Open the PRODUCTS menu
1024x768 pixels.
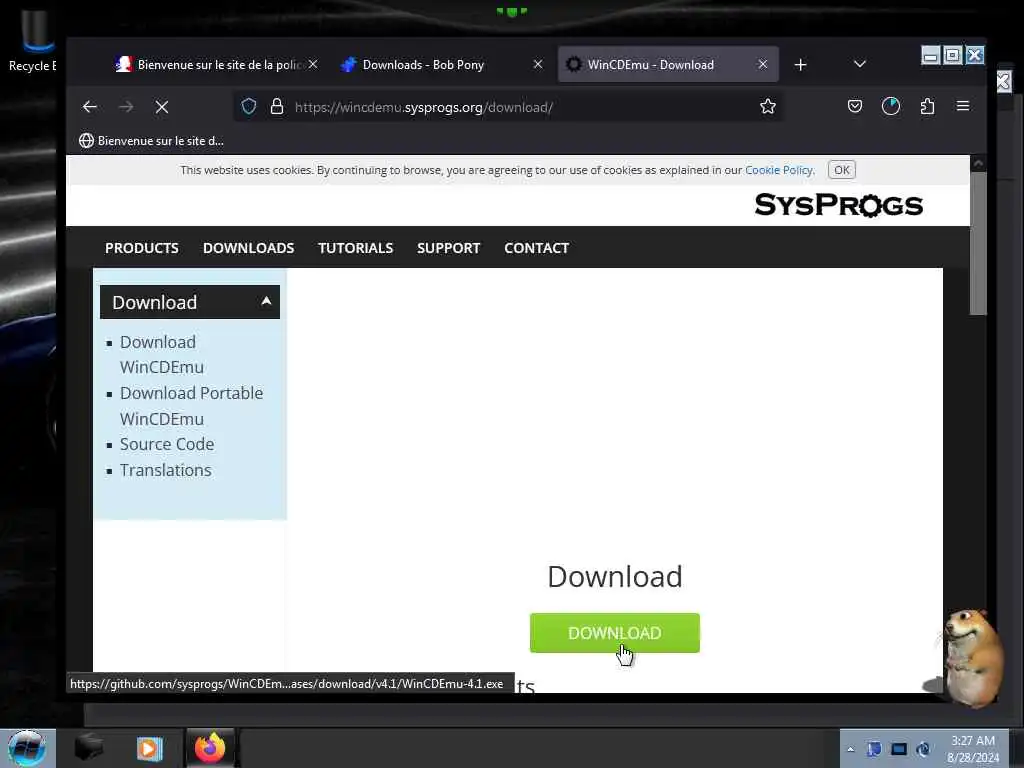[x=142, y=248]
